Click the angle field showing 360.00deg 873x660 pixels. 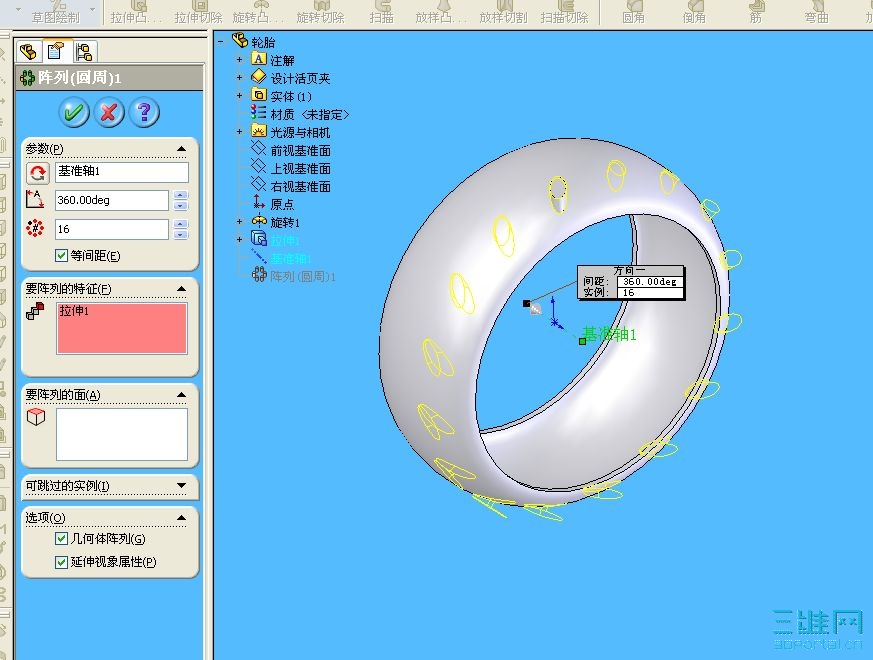[111, 201]
